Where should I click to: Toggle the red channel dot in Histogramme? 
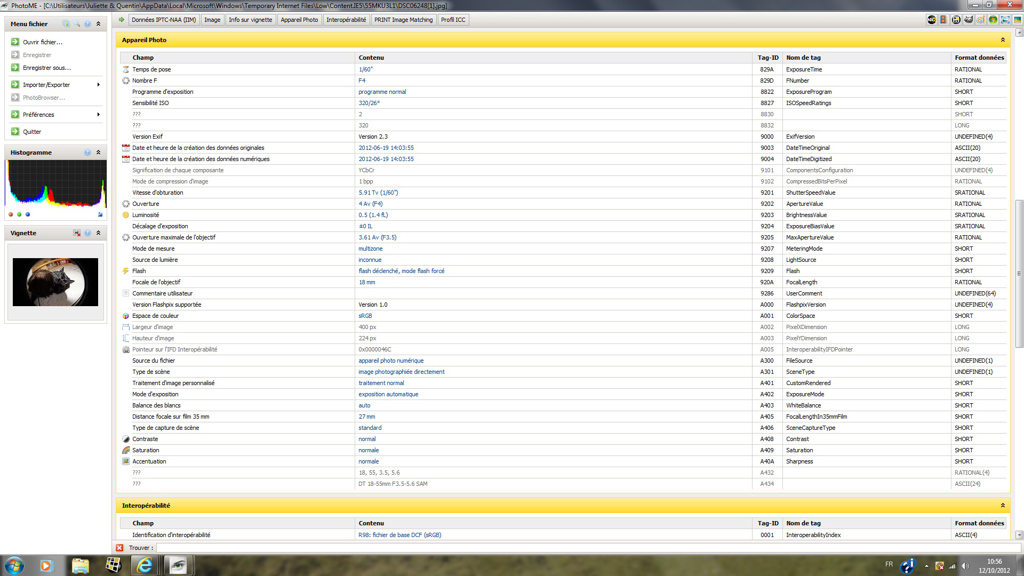pos(11,214)
